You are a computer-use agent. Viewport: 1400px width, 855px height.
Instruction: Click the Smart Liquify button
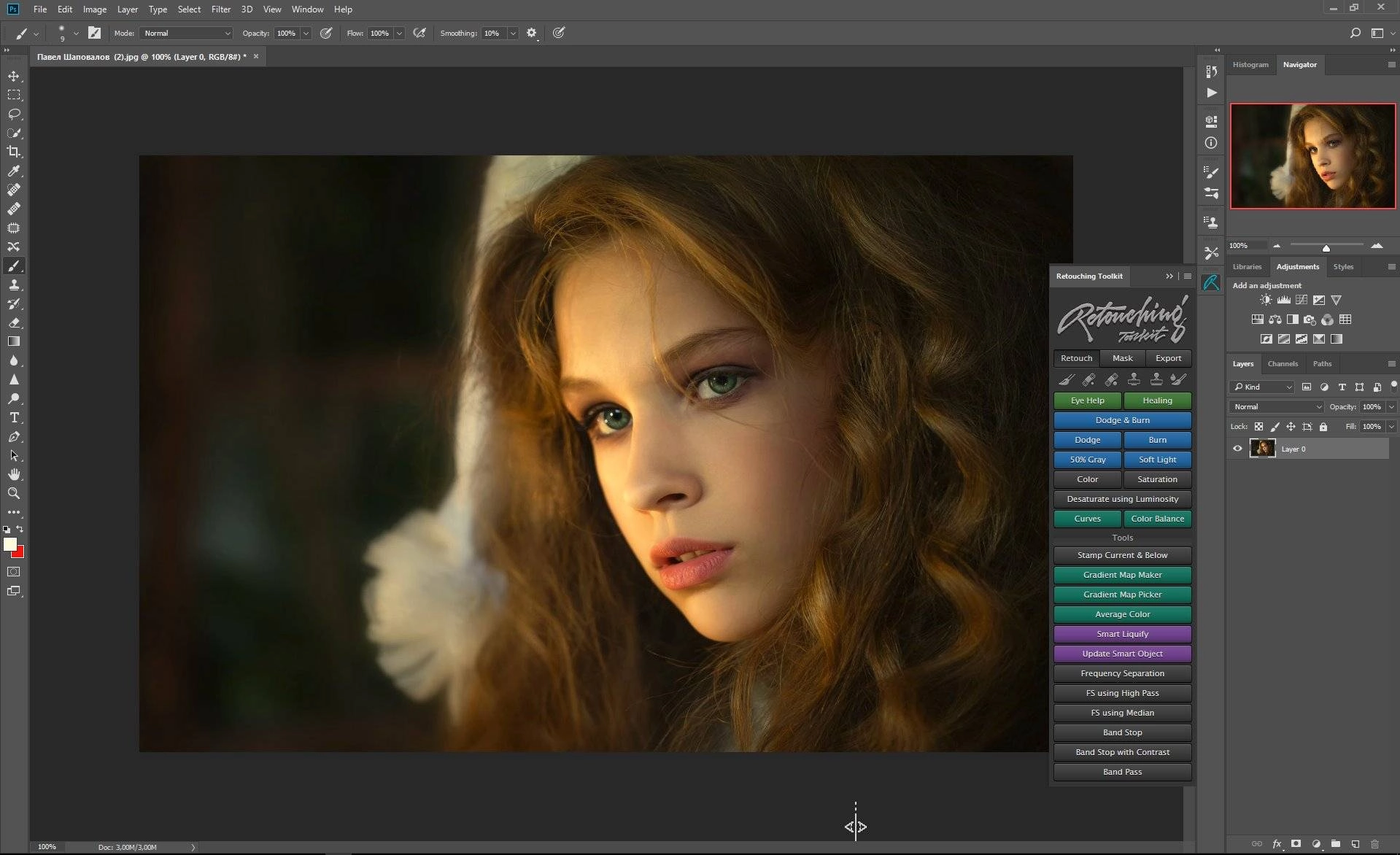tap(1122, 634)
